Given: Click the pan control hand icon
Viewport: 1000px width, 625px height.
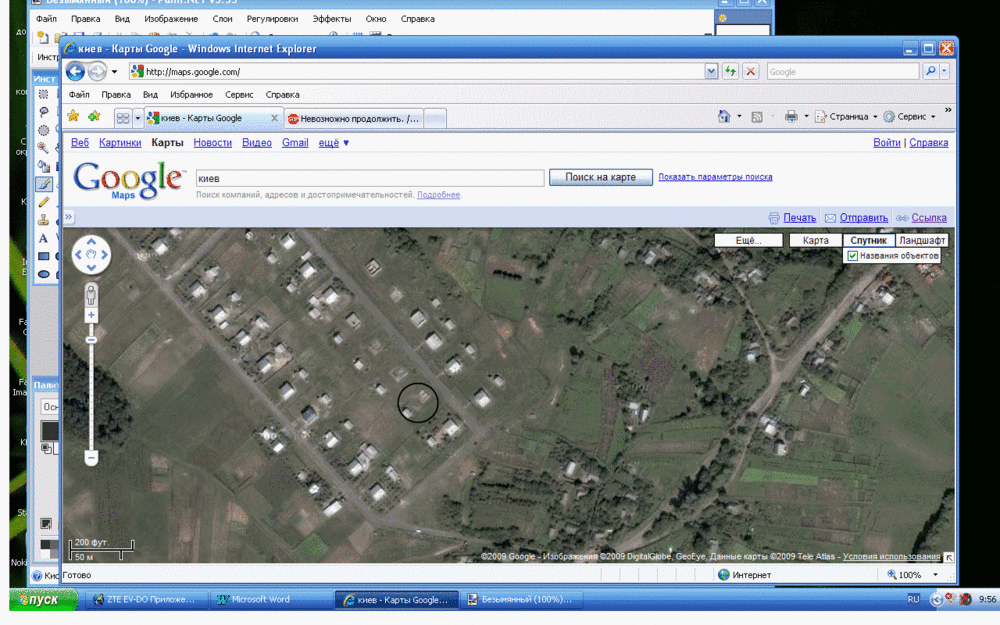Looking at the screenshot, I should coord(91,255).
